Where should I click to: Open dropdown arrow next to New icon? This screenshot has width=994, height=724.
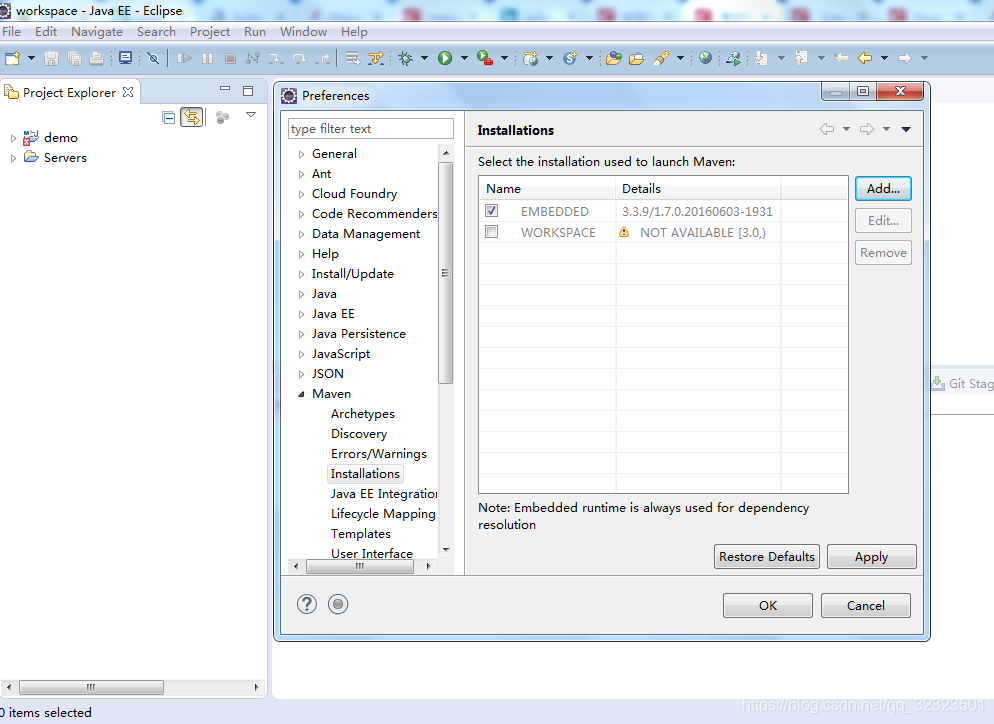coord(31,58)
